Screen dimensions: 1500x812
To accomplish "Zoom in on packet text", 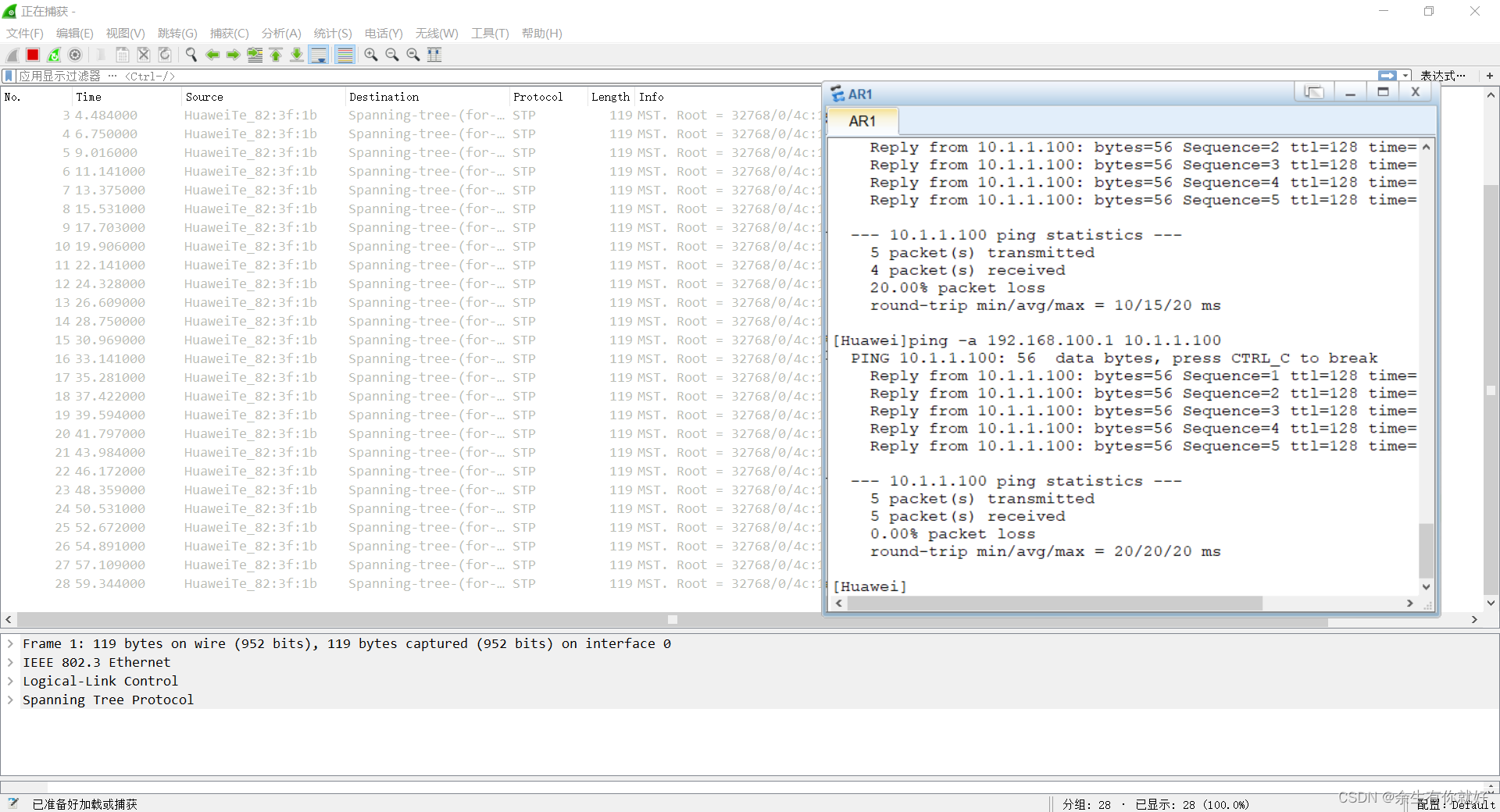I will point(371,55).
